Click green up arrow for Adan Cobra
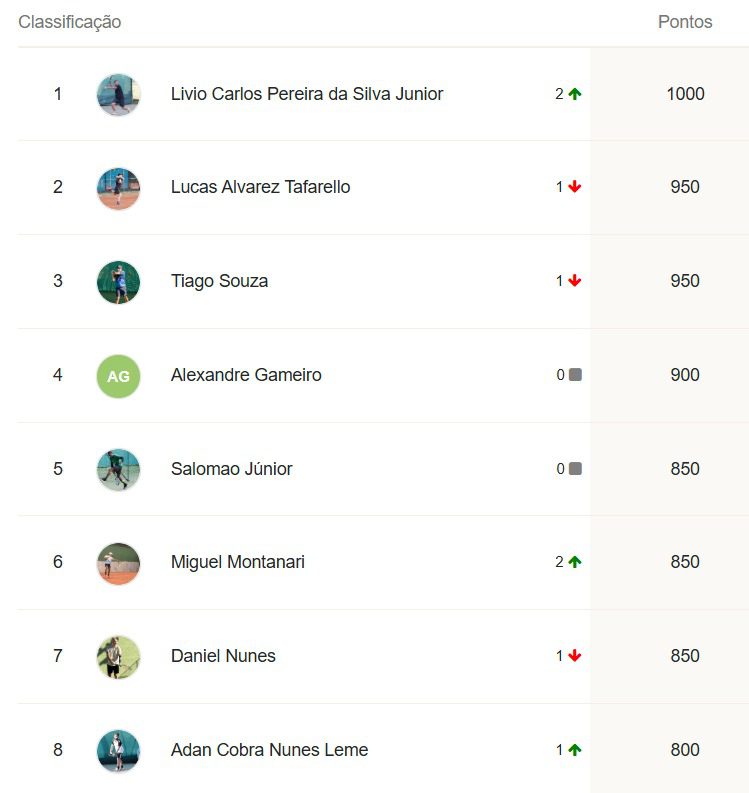749x793 pixels. (x=575, y=750)
